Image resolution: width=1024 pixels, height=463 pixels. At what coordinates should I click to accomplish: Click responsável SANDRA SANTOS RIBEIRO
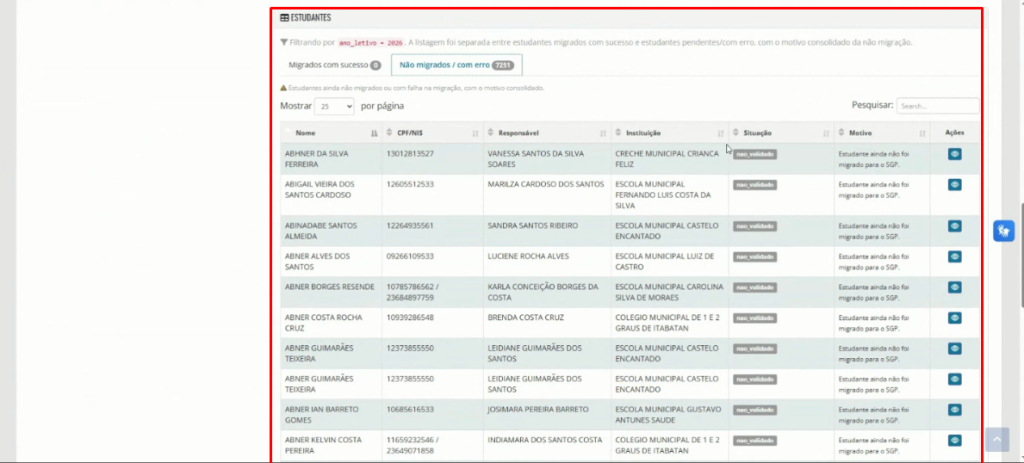point(533,225)
